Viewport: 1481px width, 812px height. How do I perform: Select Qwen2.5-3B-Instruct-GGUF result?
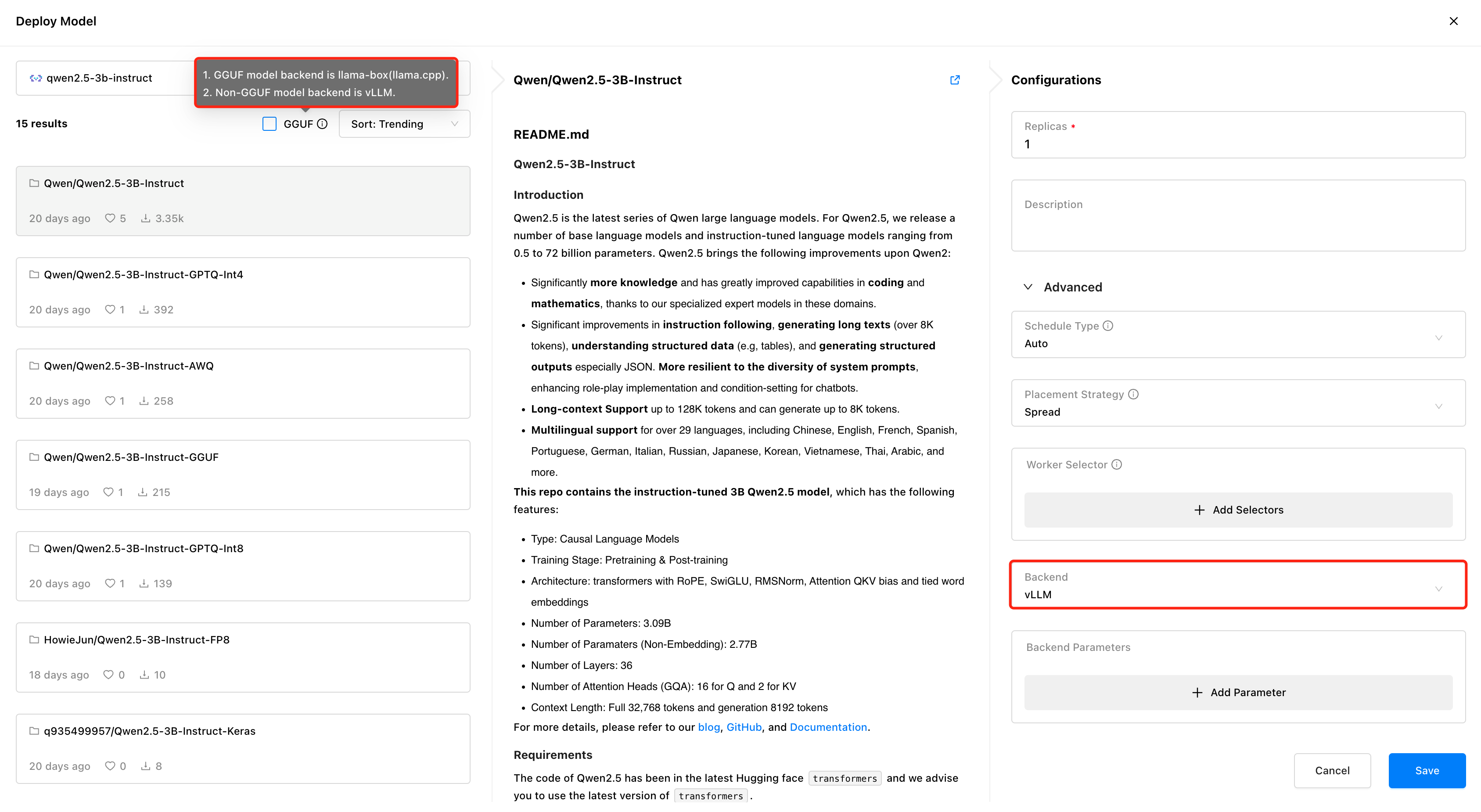coord(243,474)
